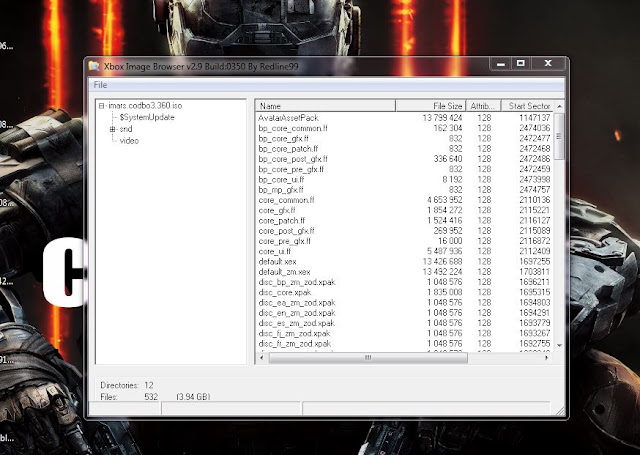This screenshot has width=640, height=455.
Task: Select the snd folder in tree
Action: coord(126,129)
